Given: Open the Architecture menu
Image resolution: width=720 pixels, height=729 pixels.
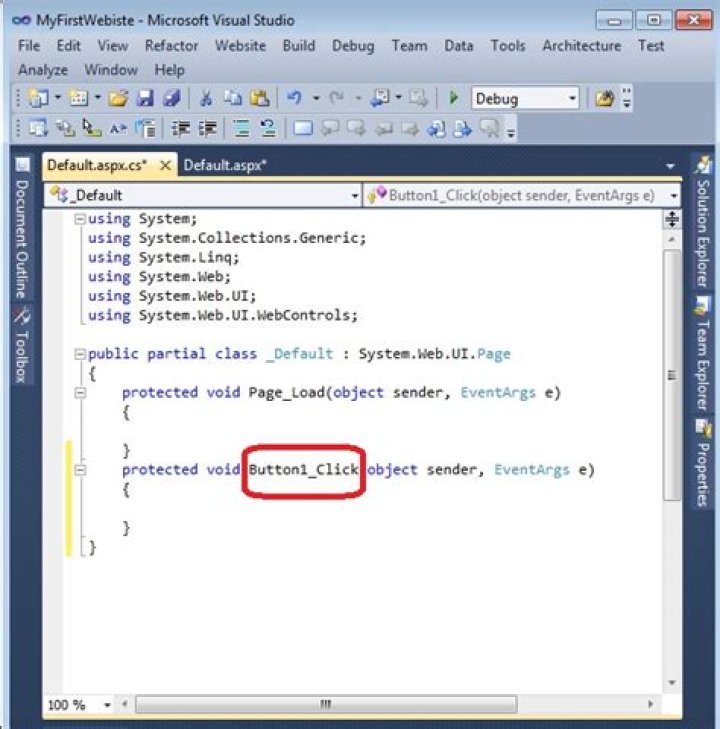Looking at the screenshot, I should tap(581, 46).
